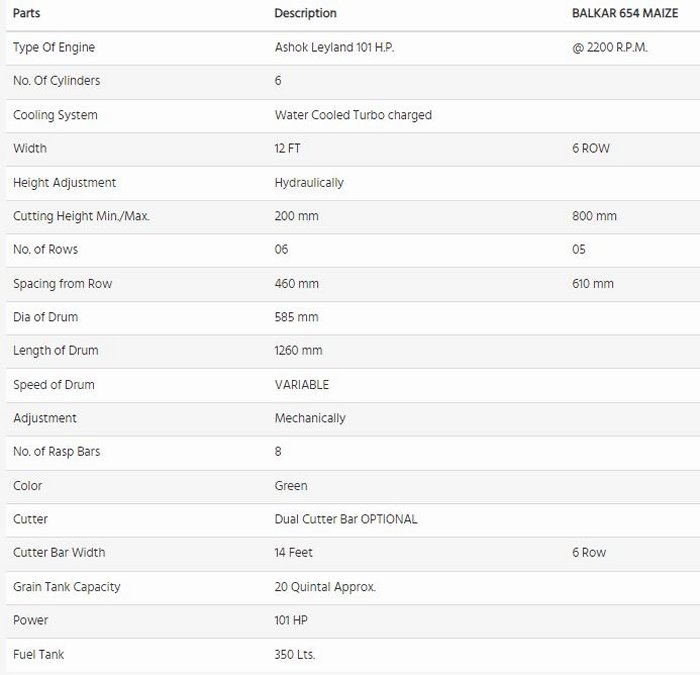
Task: Click the @ 2200 R.P.M. value
Action: tap(610, 47)
